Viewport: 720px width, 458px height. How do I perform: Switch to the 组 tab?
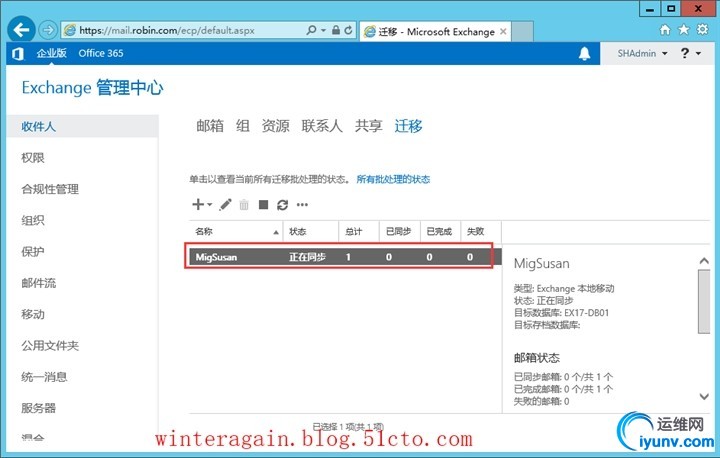tap(243, 125)
